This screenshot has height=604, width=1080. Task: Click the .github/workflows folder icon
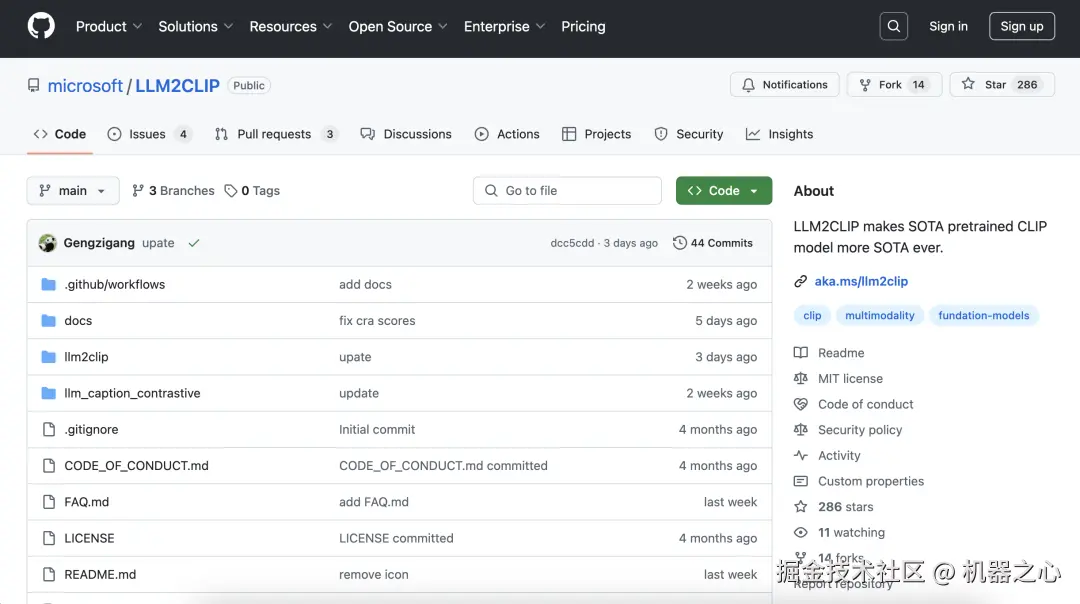(x=48, y=284)
